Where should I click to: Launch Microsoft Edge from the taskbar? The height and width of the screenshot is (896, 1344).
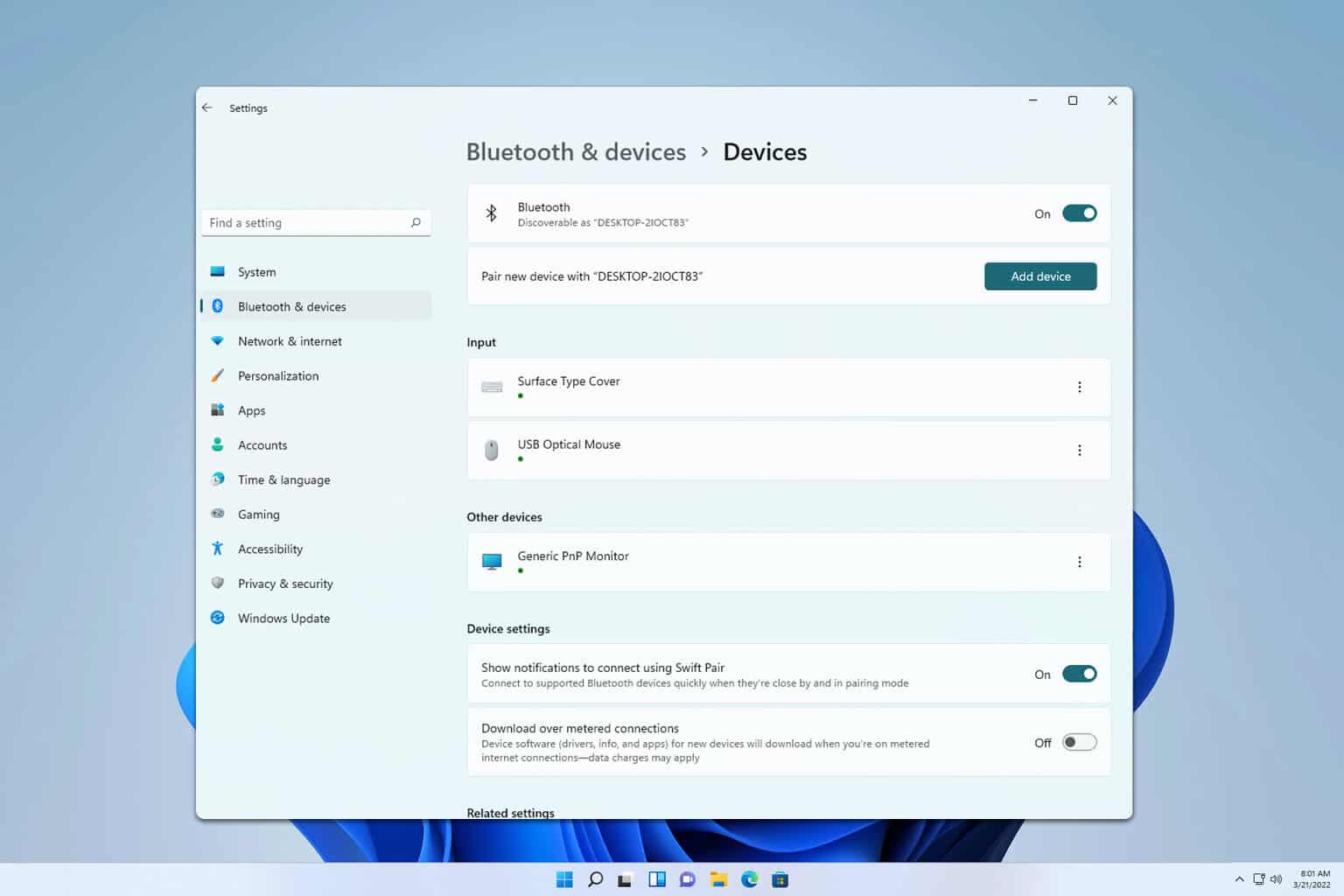750,879
